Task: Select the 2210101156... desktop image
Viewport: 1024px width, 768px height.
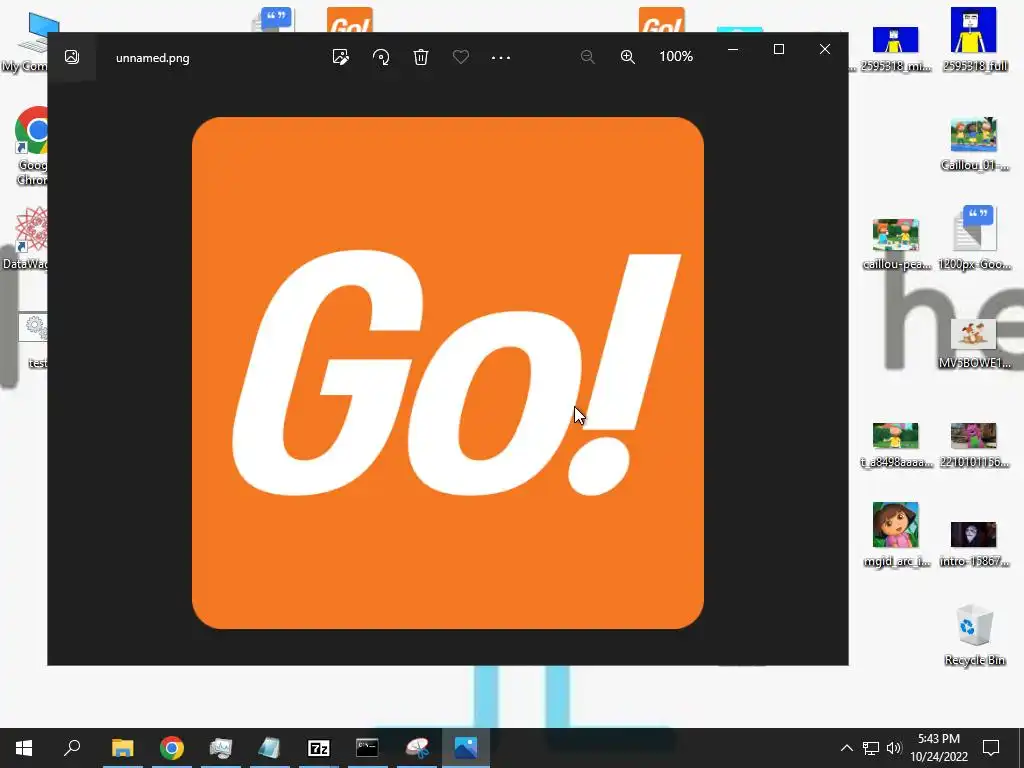Action: tap(974, 445)
